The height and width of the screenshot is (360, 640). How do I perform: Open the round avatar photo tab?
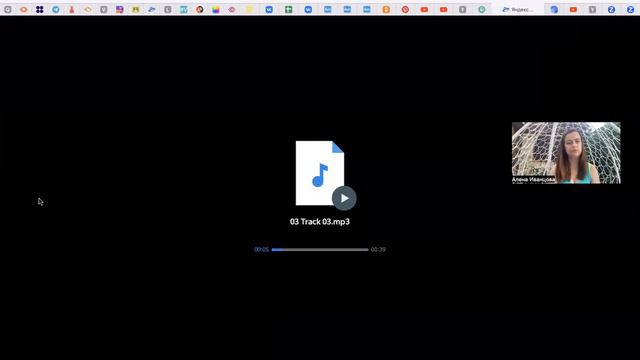200,9
